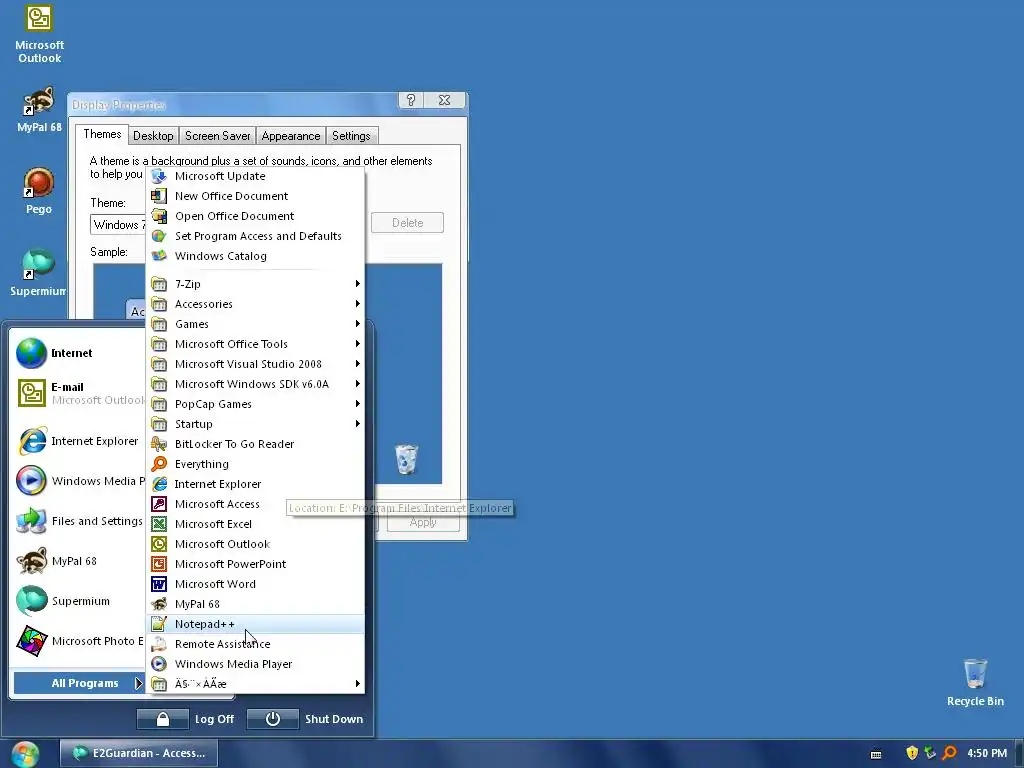
Task: Open Microsoft Outlook desktop shortcut
Action: pos(39,34)
